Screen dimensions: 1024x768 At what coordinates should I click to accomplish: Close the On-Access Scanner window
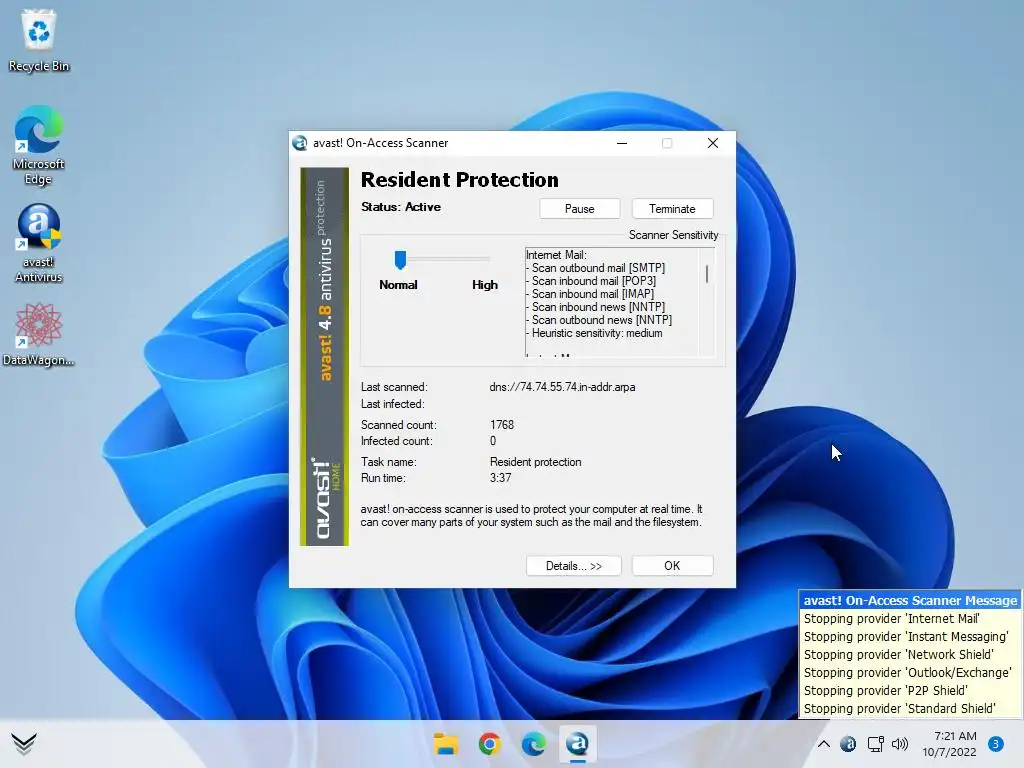pyautogui.click(x=712, y=143)
